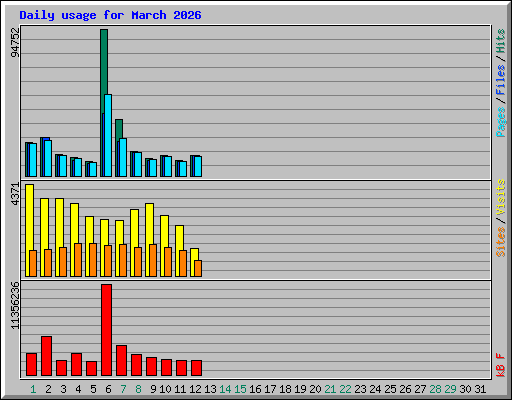Click day label "31" on the x-axis
Screen dimensions: 512x400
coord(480,389)
